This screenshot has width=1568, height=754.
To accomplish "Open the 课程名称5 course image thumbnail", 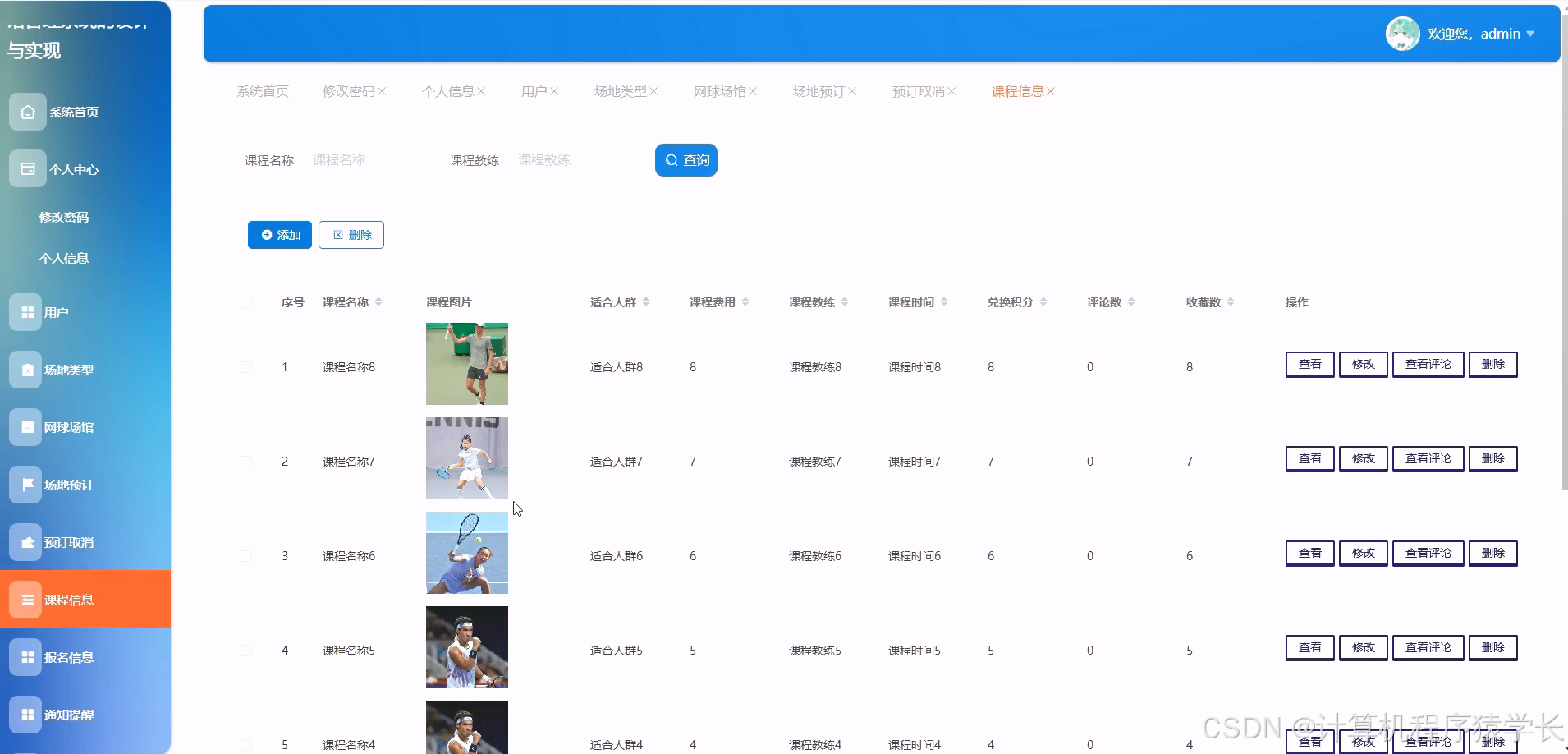I will pos(466,646).
